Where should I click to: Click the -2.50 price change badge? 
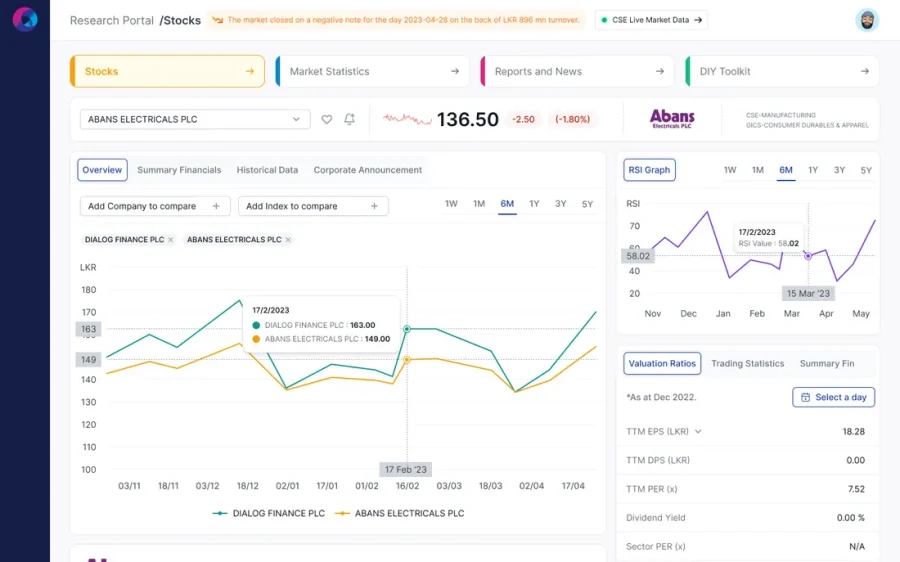tap(523, 119)
